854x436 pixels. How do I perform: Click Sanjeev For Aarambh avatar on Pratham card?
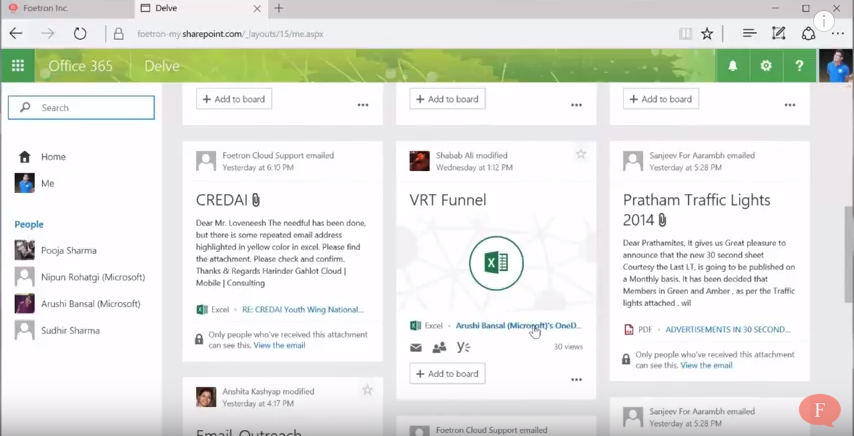633,161
